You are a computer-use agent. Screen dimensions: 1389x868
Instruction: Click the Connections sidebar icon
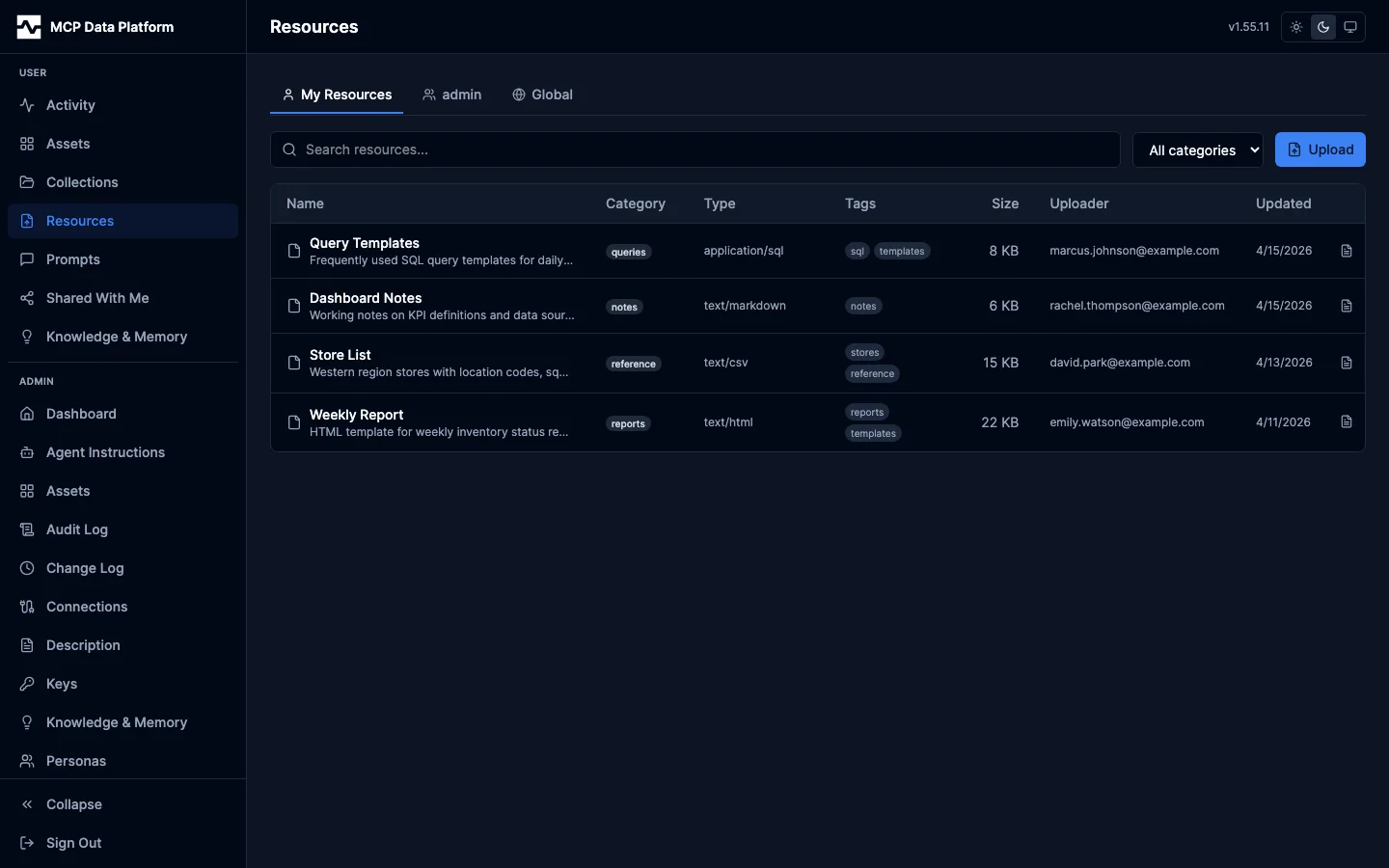(x=27, y=607)
